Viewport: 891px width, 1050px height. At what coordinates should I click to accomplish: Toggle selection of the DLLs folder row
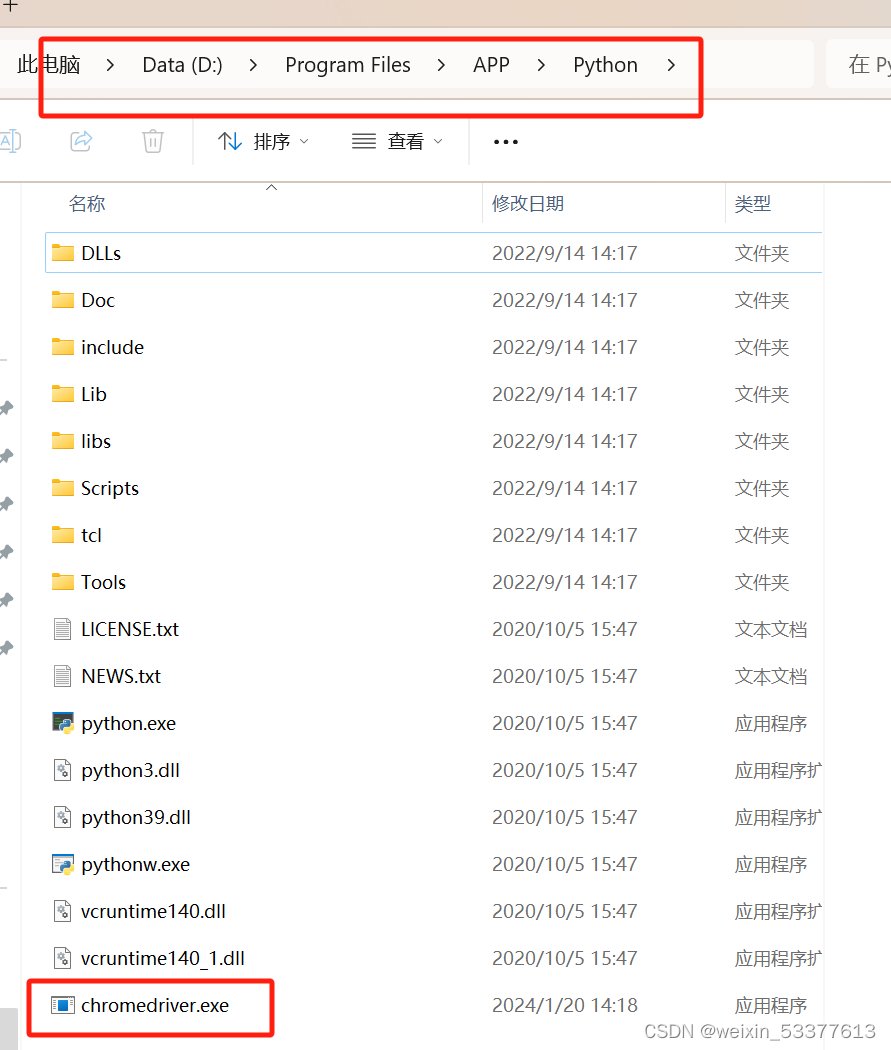click(101, 253)
